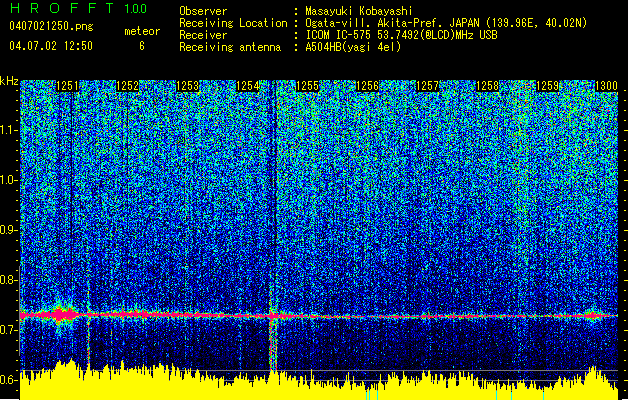Click the 0.8 kHz axis label
Screen dimensions: 629x400
9,280
